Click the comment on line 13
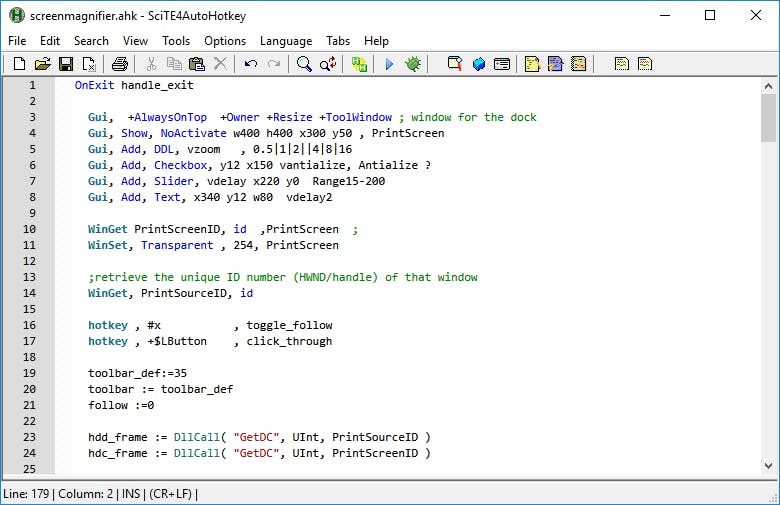The width and height of the screenshot is (780, 505). (x=283, y=277)
